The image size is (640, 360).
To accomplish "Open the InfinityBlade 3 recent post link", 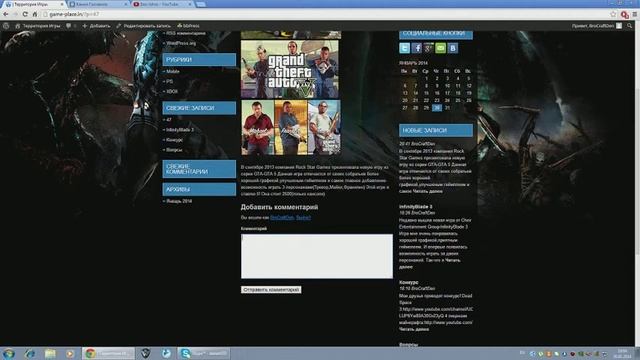I will [180, 130].
